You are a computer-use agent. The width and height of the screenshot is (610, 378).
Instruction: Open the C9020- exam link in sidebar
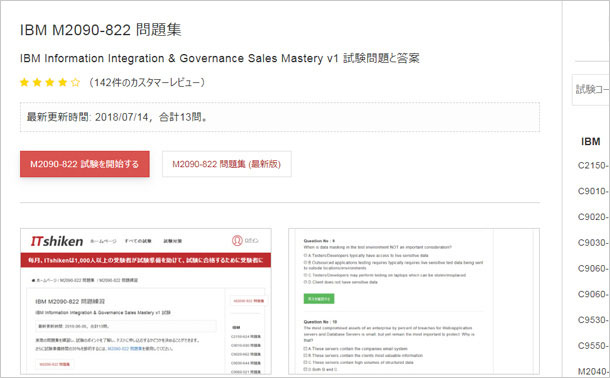click(x=593, y=217)
